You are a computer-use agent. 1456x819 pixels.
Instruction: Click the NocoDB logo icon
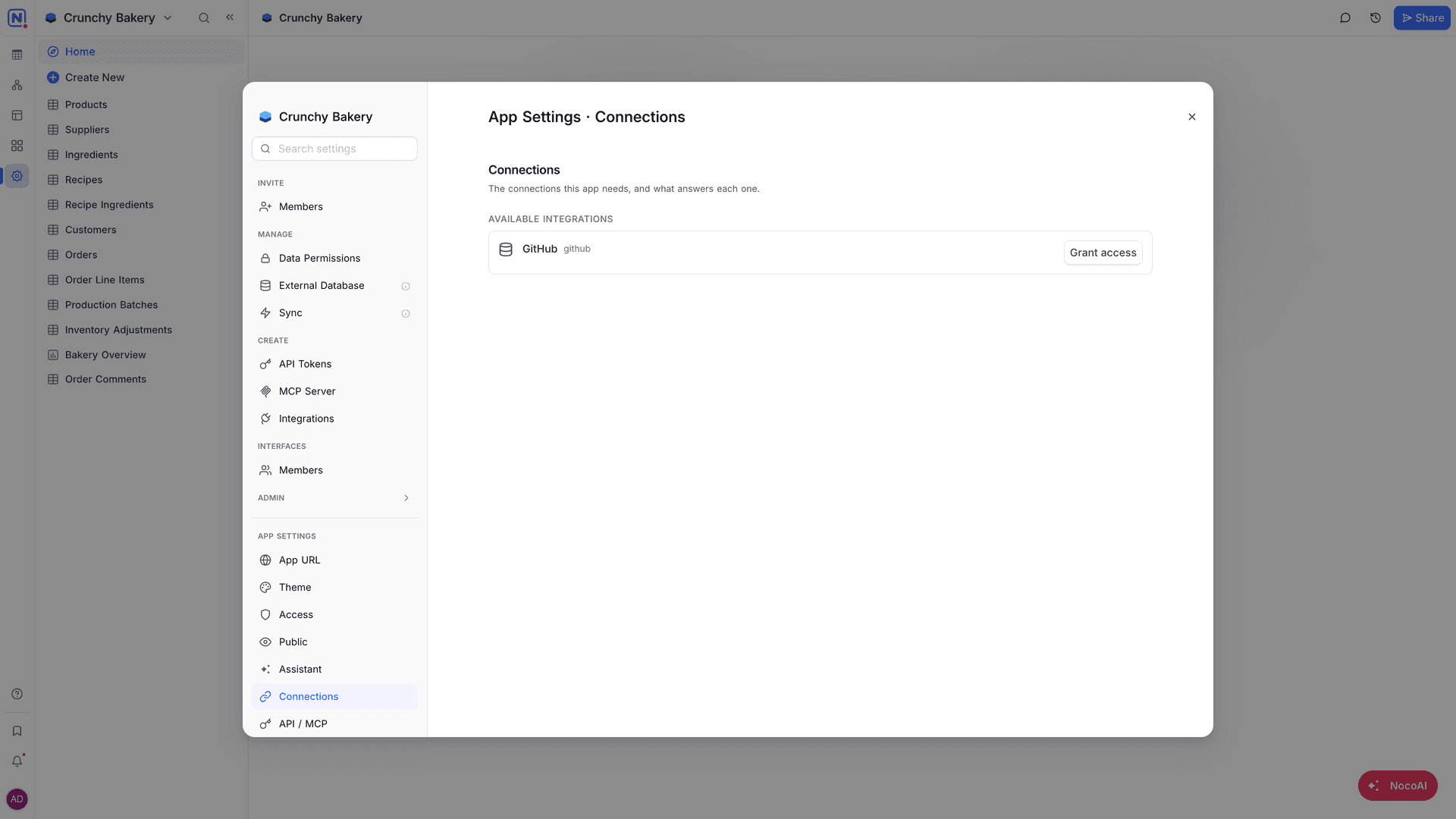coord(17,17)
